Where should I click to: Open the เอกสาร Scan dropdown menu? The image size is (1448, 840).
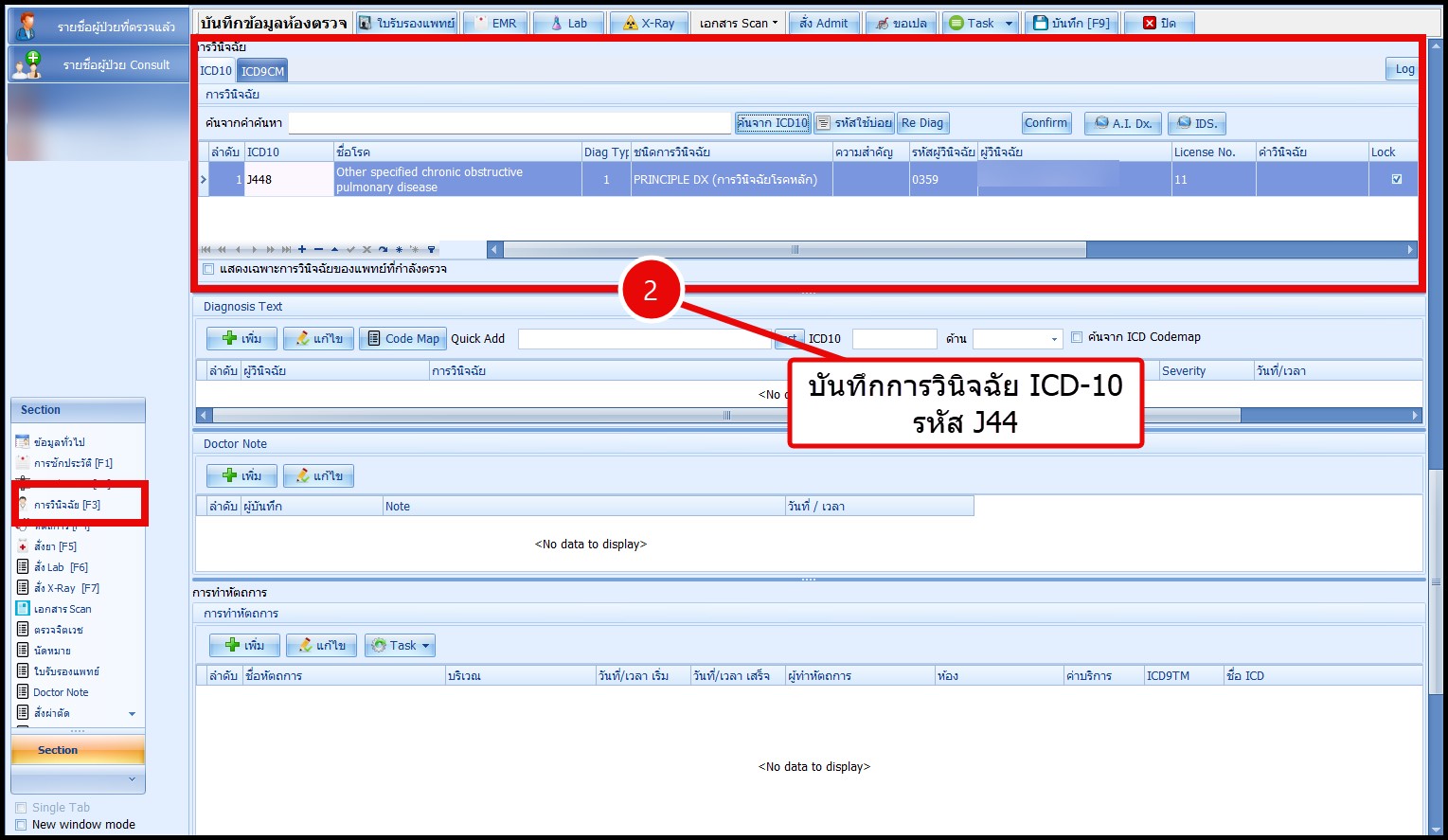(x=738, y=23)
